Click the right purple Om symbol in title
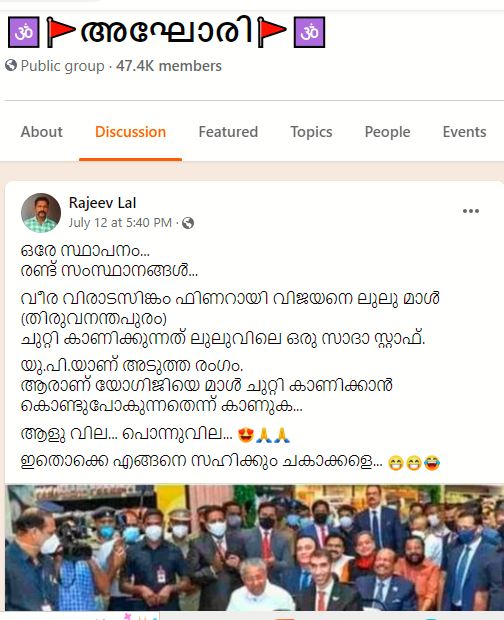Viewport: 504px width, 620px height. click(309, 32)
